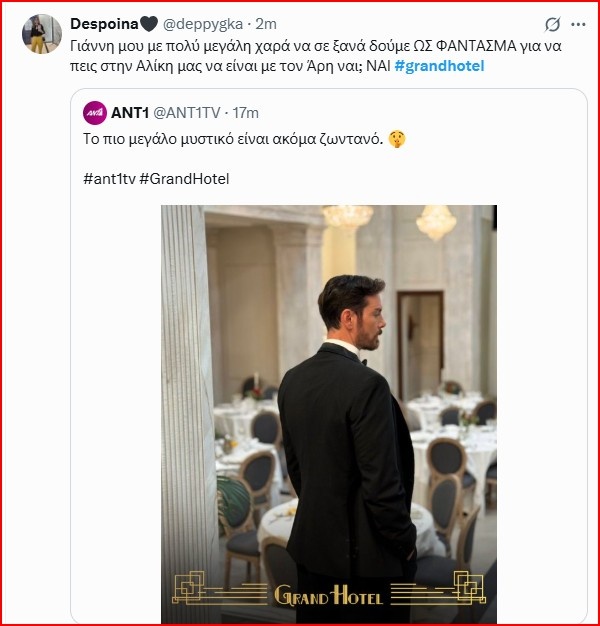Open Grok actions icon on tweet

coord(552,24)
